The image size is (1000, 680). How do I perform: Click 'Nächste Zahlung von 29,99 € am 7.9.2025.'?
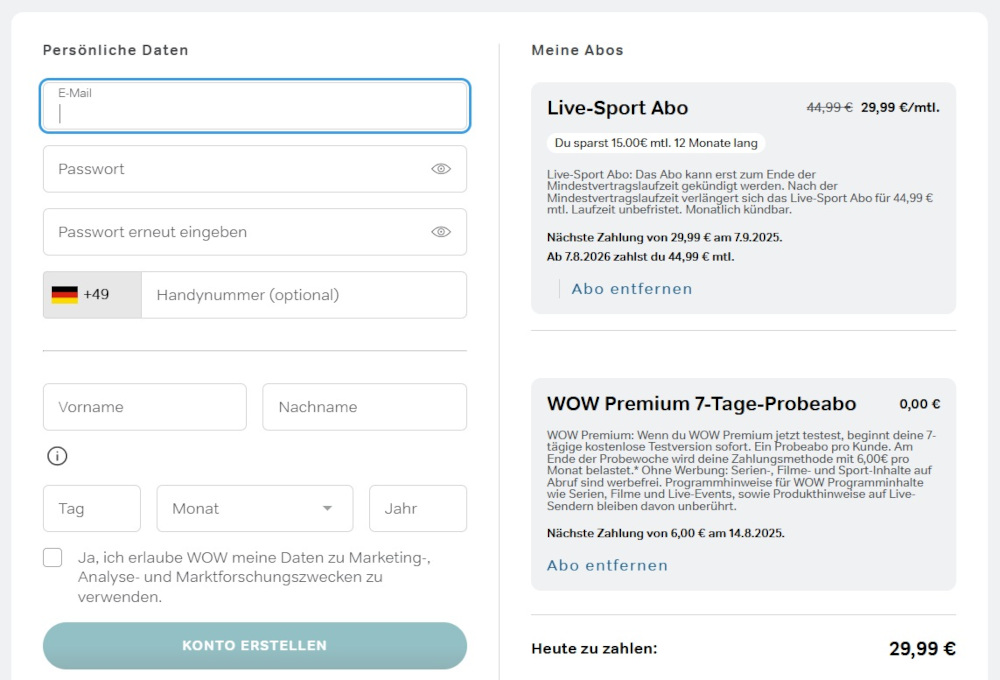tap(665, 237)
